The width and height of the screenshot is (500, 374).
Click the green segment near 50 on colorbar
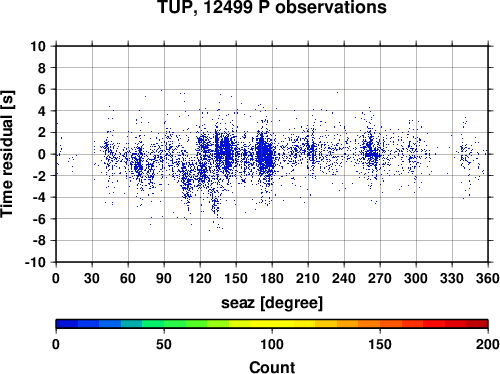tap(164, 324)
